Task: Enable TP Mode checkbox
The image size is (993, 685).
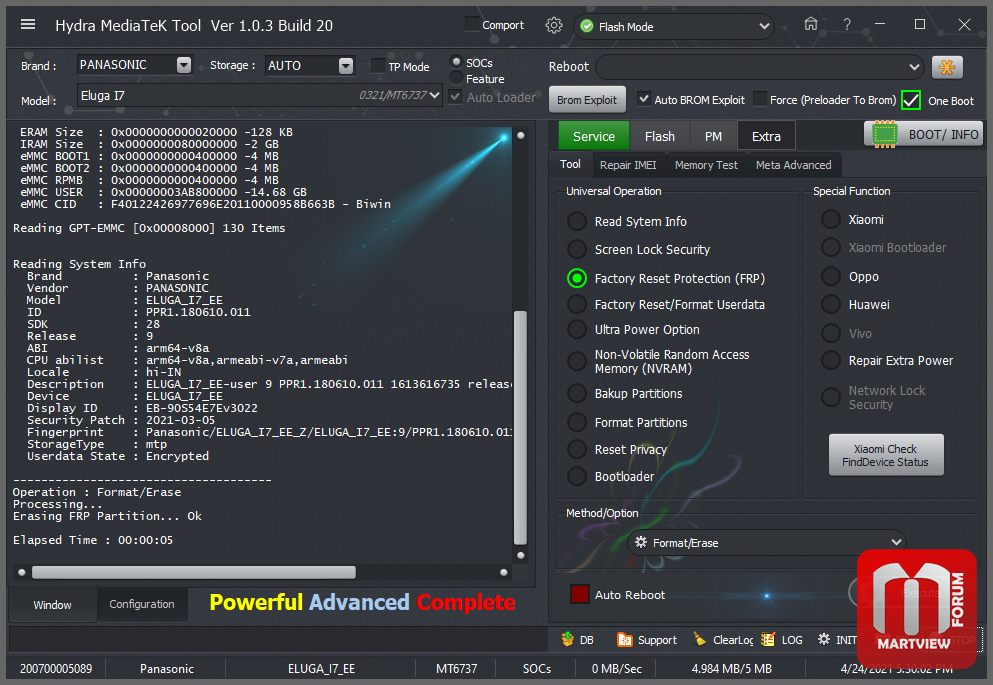Action: click(377, 66)
